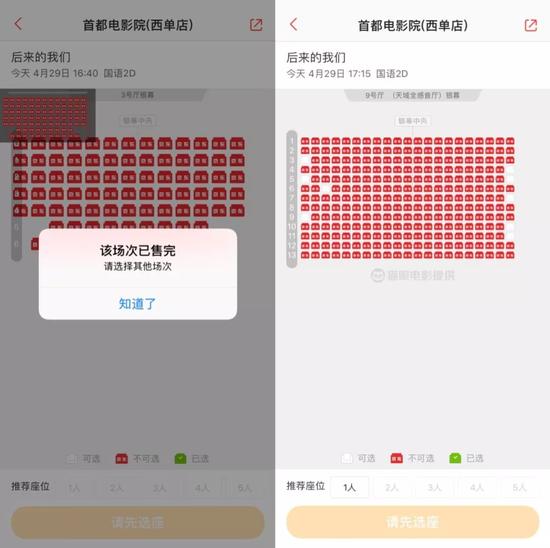The image size is (550, 548).
Task: Tap back arrow on left cinema screen
Action: (18, 24)
